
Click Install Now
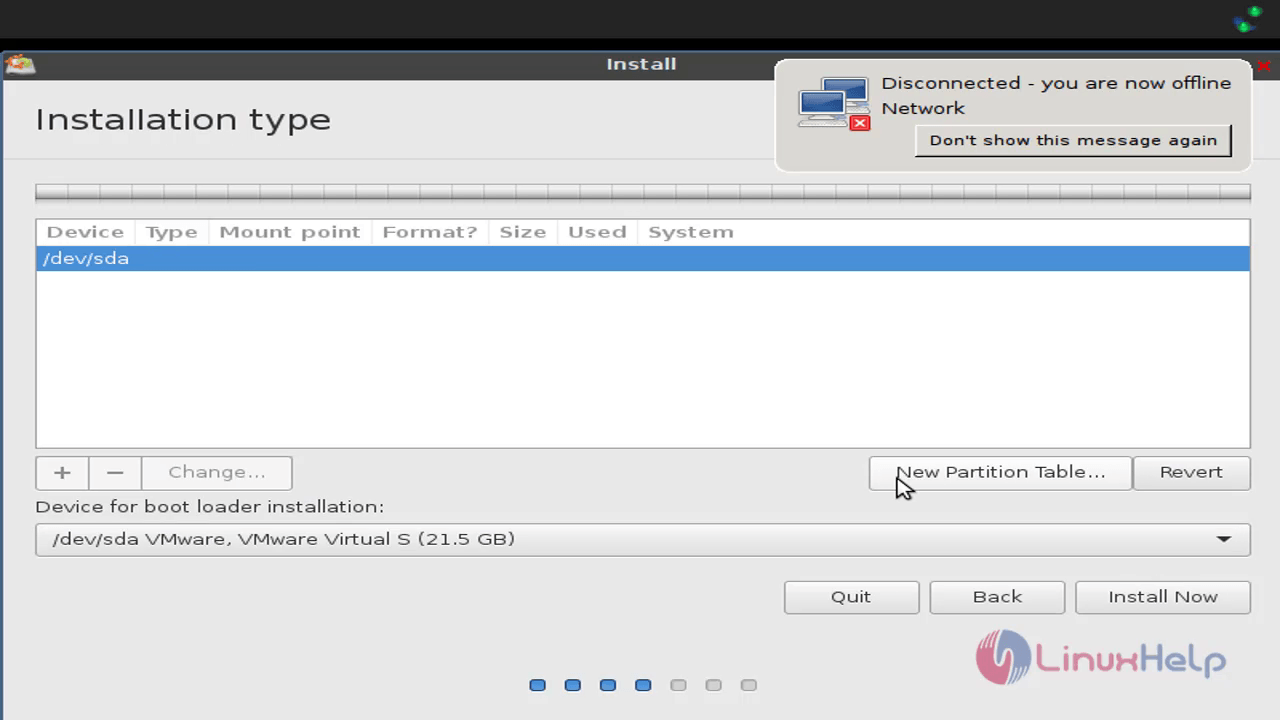point(1163,597)
